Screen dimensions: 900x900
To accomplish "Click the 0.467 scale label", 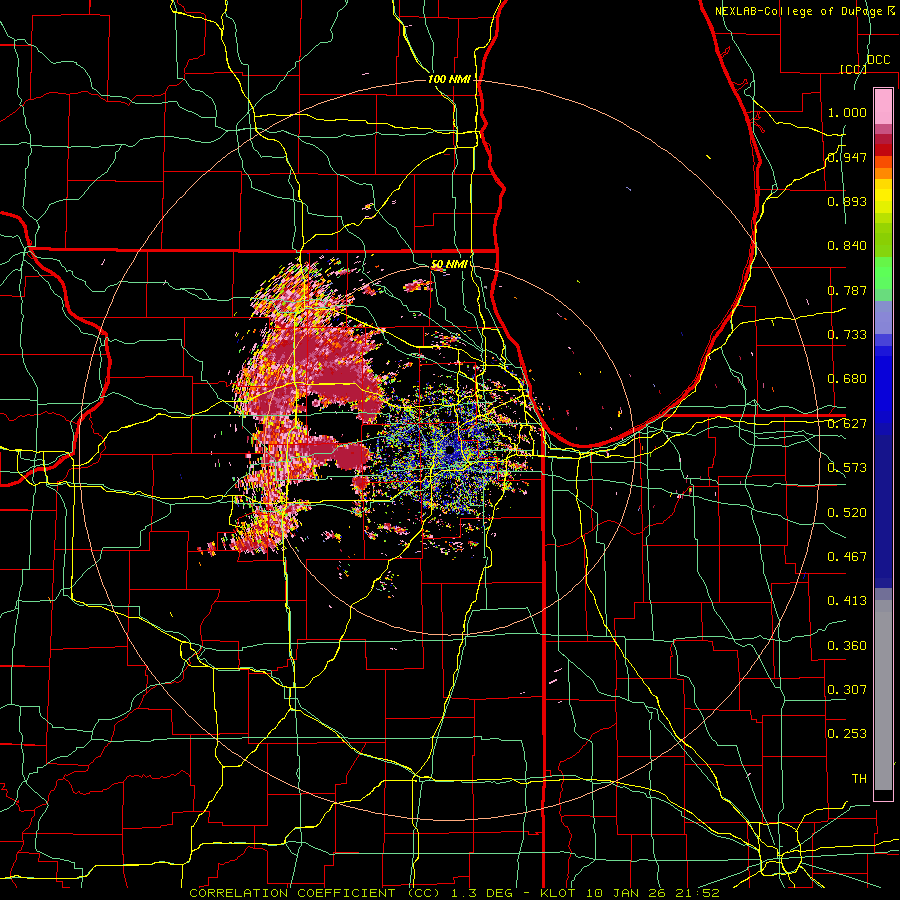I will pyautogui.click(x=847, y=557).
